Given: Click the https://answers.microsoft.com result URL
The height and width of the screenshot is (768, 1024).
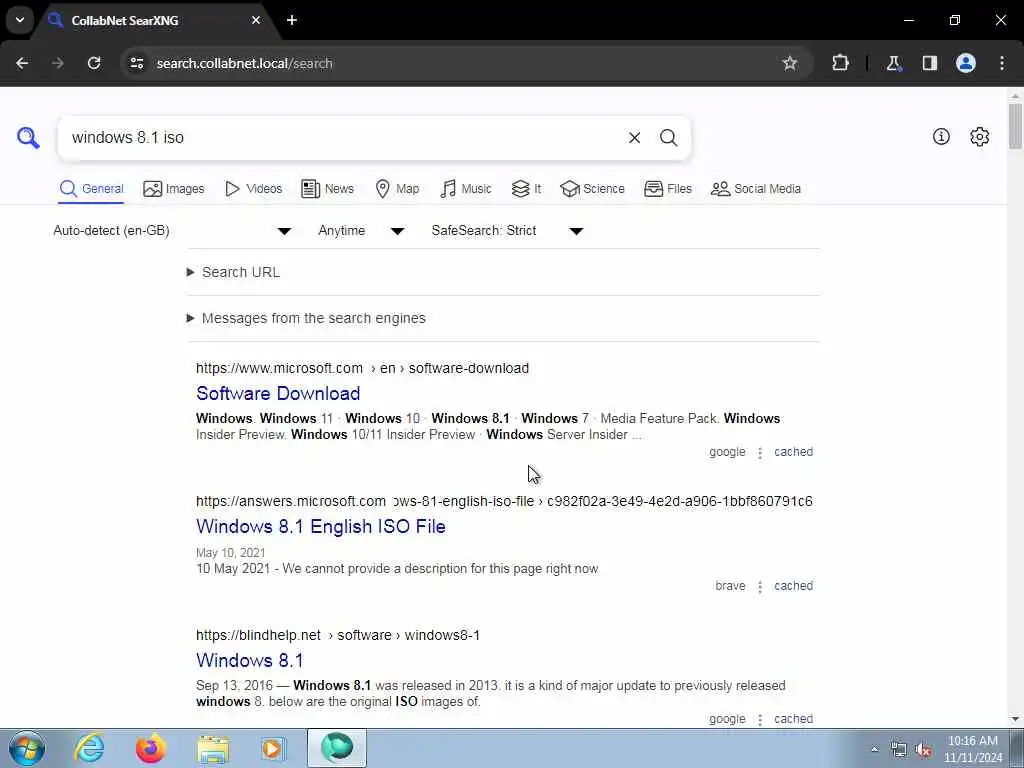Looking at the screenshot, I should (x=504, y=502).
